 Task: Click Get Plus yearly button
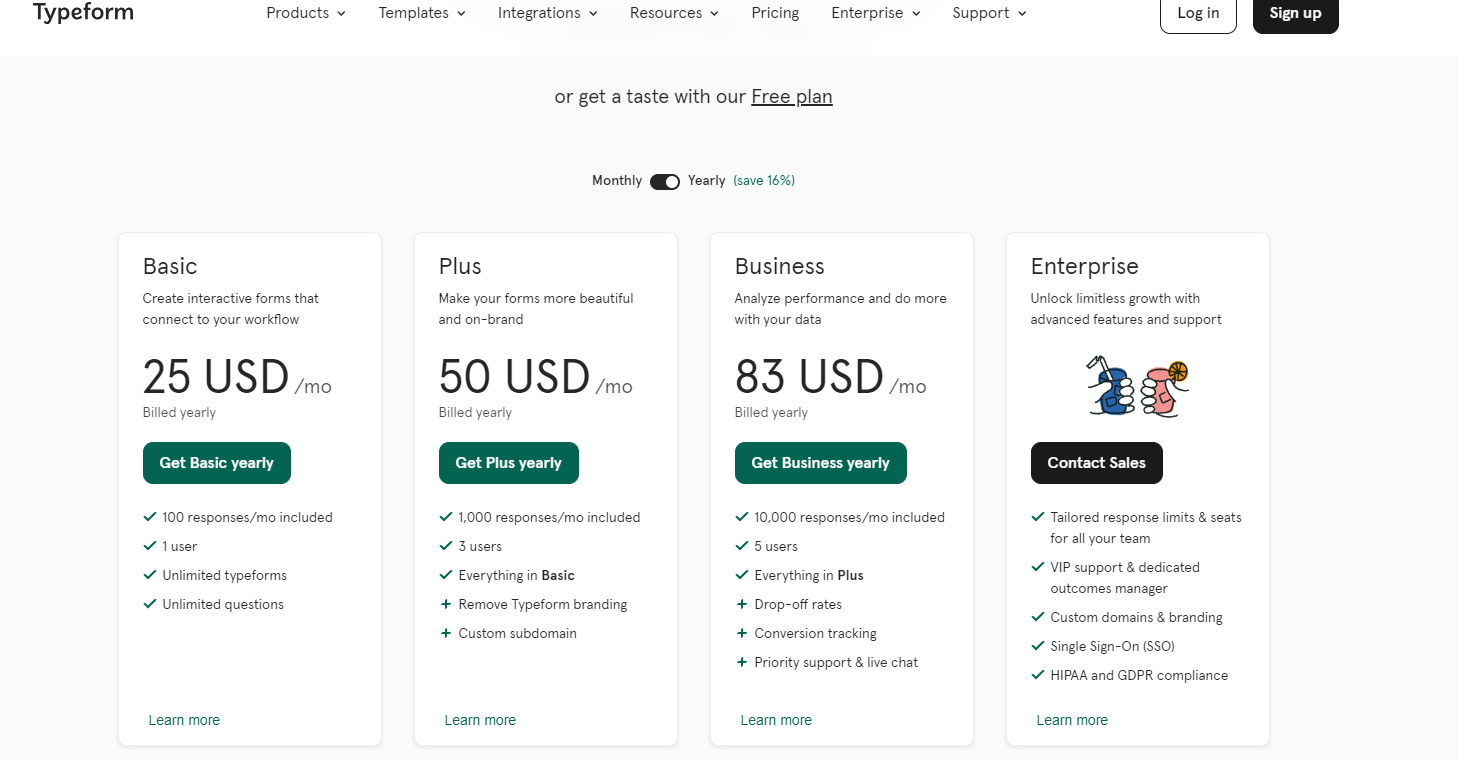[x=509, y=463]
